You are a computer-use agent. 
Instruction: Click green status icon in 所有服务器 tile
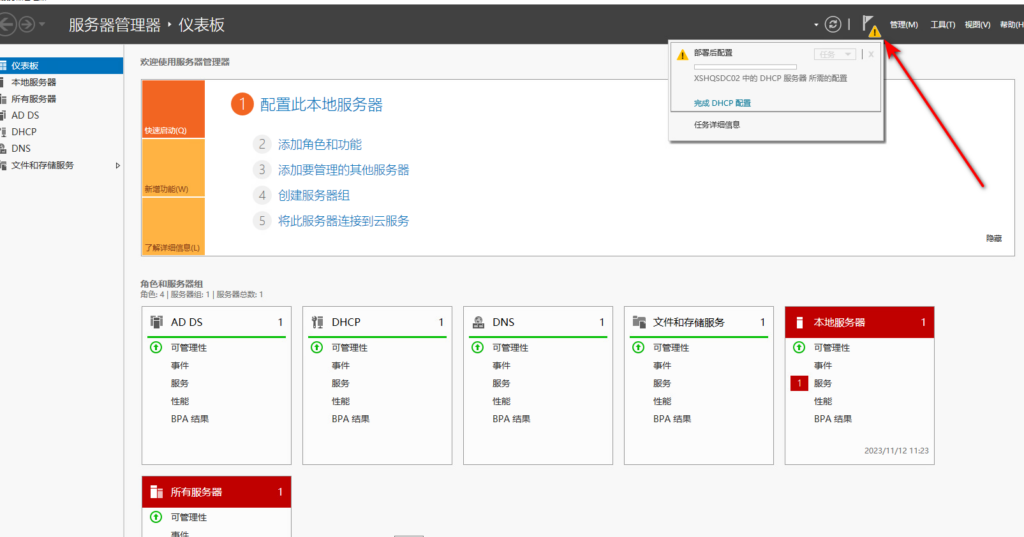156,517
